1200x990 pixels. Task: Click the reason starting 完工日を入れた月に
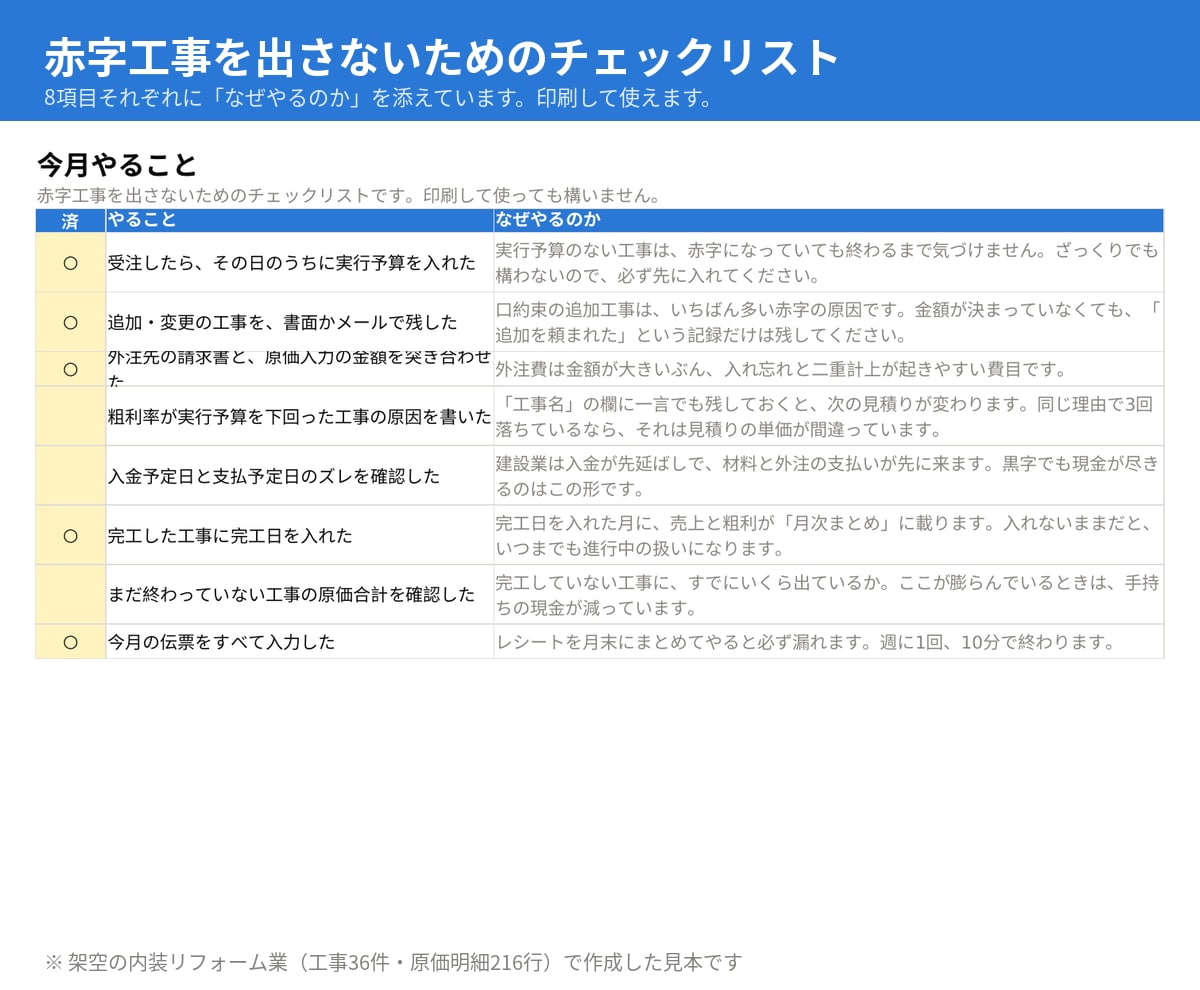pos(829,535)
